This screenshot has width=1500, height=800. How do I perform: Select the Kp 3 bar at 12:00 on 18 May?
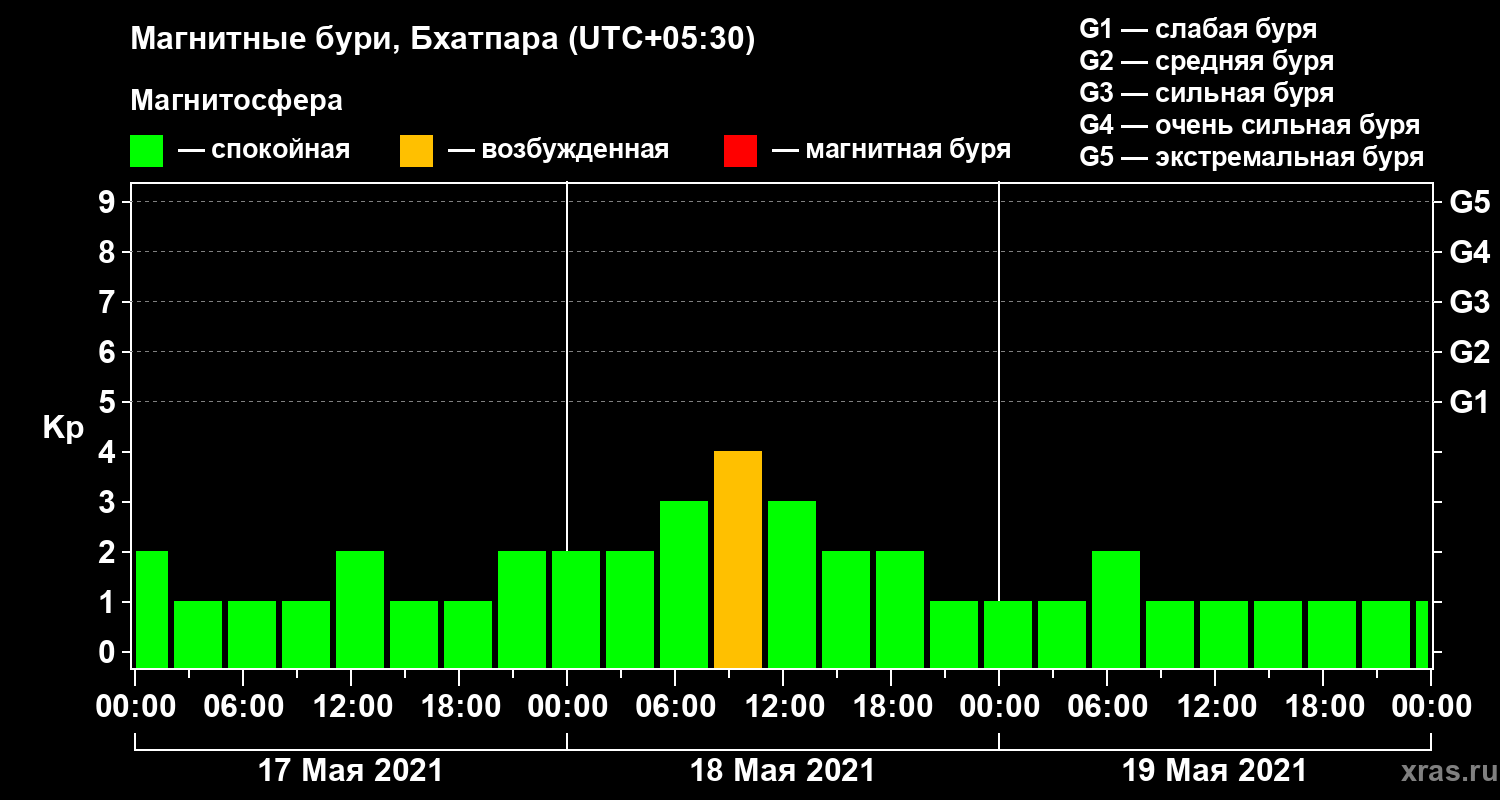(792, 584)
